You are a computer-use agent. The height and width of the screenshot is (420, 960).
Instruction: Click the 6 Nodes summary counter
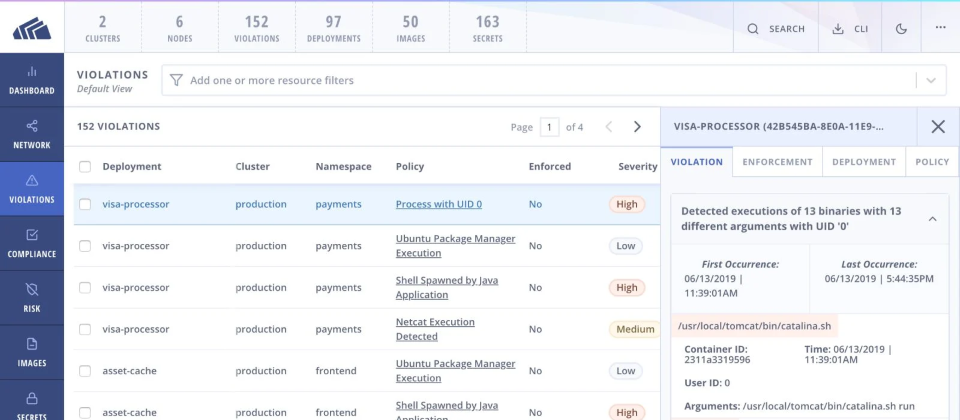(179, 28)
